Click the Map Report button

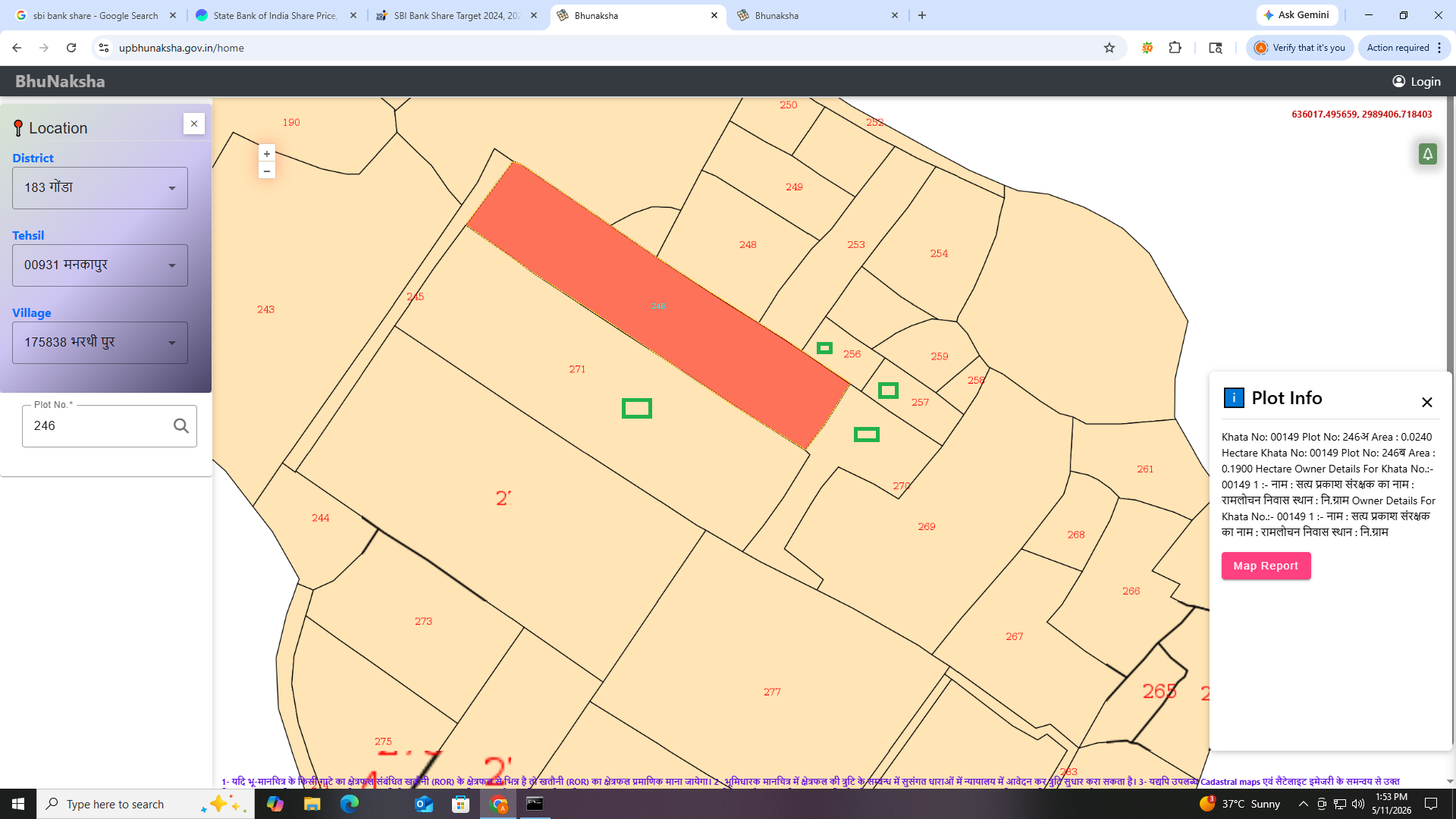click(x=1266, y=566)
